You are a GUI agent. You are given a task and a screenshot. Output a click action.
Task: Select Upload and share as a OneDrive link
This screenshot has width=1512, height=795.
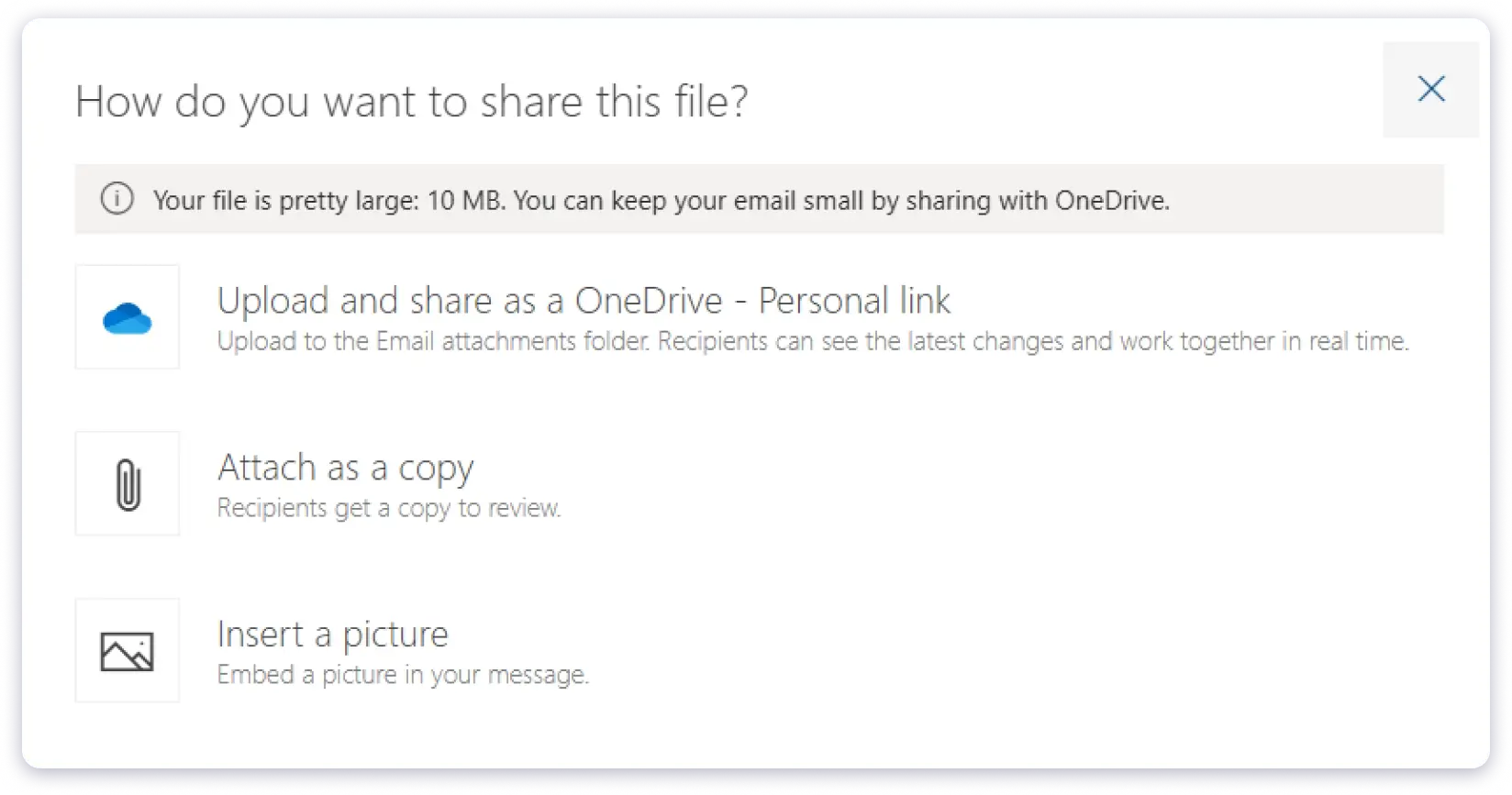point(584,300)
